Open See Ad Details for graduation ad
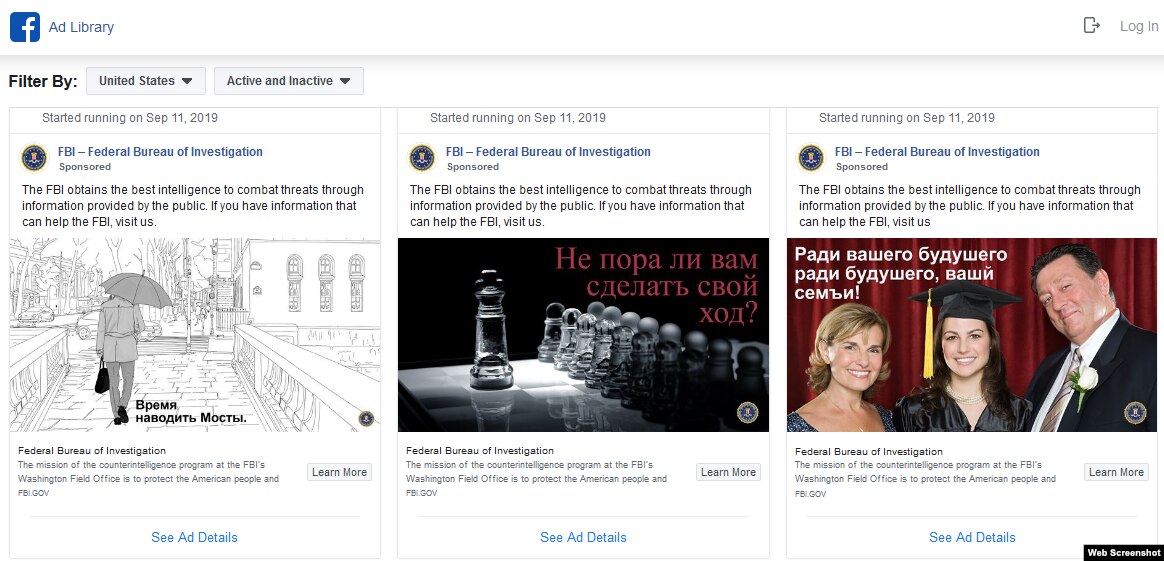The height and width of the screenshot is (561, 1164). pos(972,537)
